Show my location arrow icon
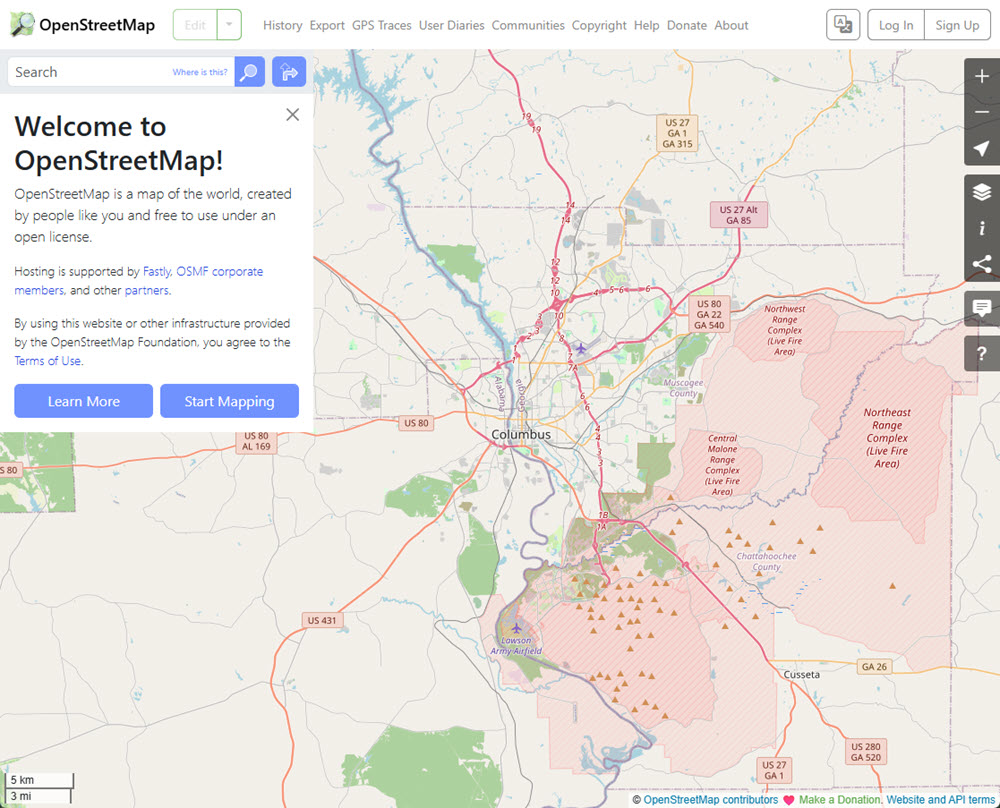This screenshot has height=808, width=1000. pyautogui.click(x=982, y=148)
